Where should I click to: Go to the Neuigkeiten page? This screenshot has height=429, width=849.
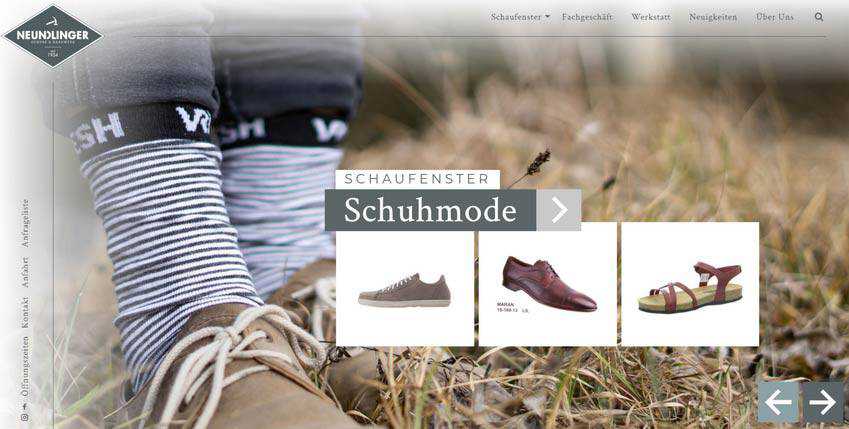tap(713, 17)
